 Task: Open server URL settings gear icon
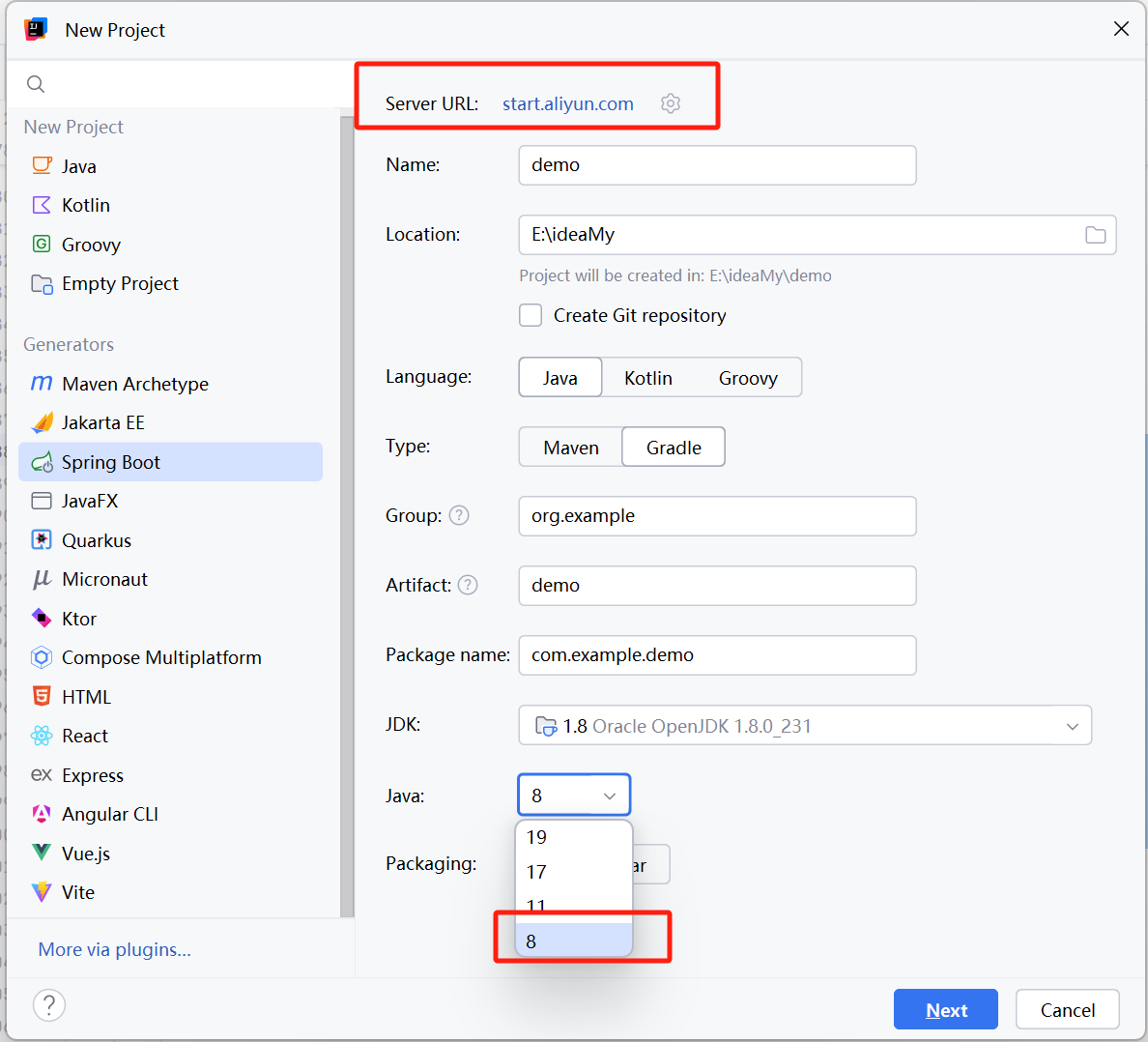(x=670, y=103)
